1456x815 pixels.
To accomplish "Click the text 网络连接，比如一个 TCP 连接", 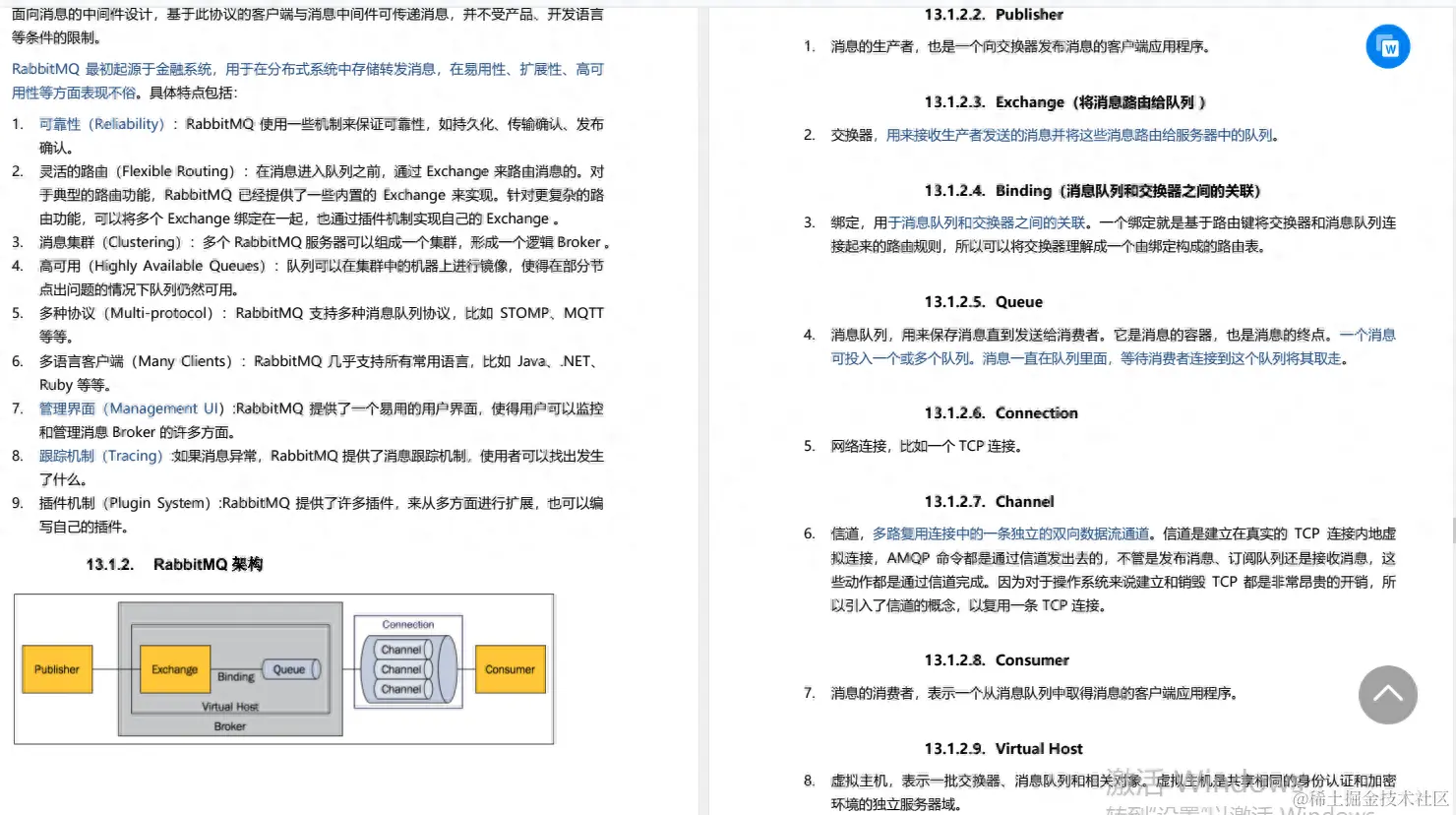I will (926, 446).
